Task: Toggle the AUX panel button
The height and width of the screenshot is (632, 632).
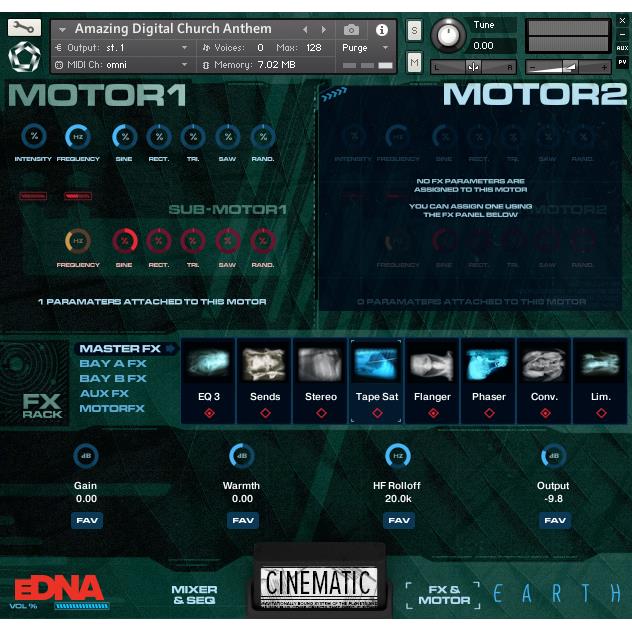Action: point(622,48)
